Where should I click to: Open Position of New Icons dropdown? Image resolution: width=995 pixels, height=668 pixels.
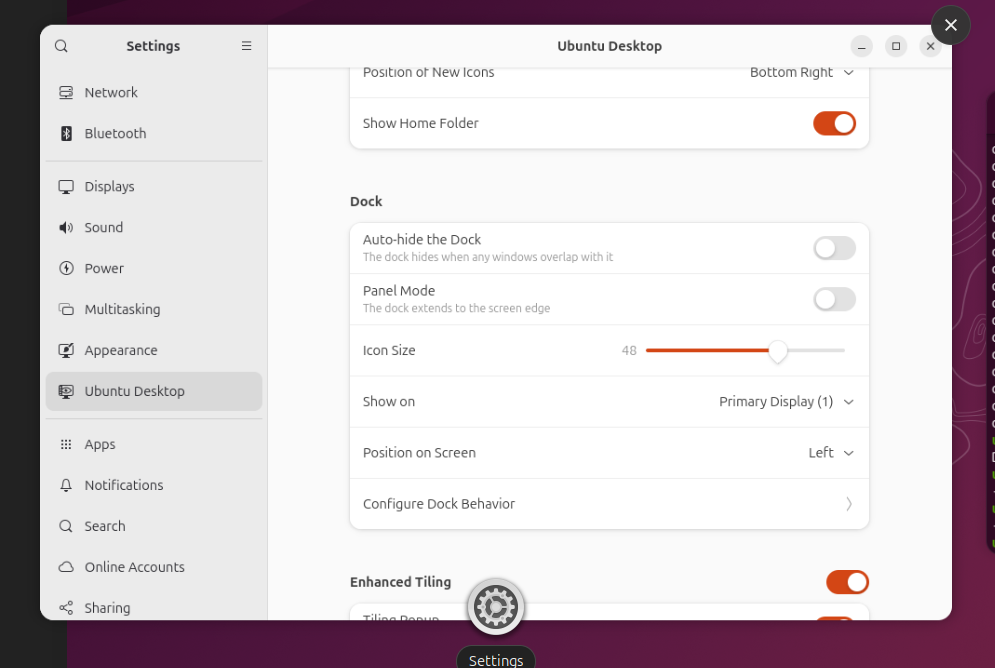(802, 73)
